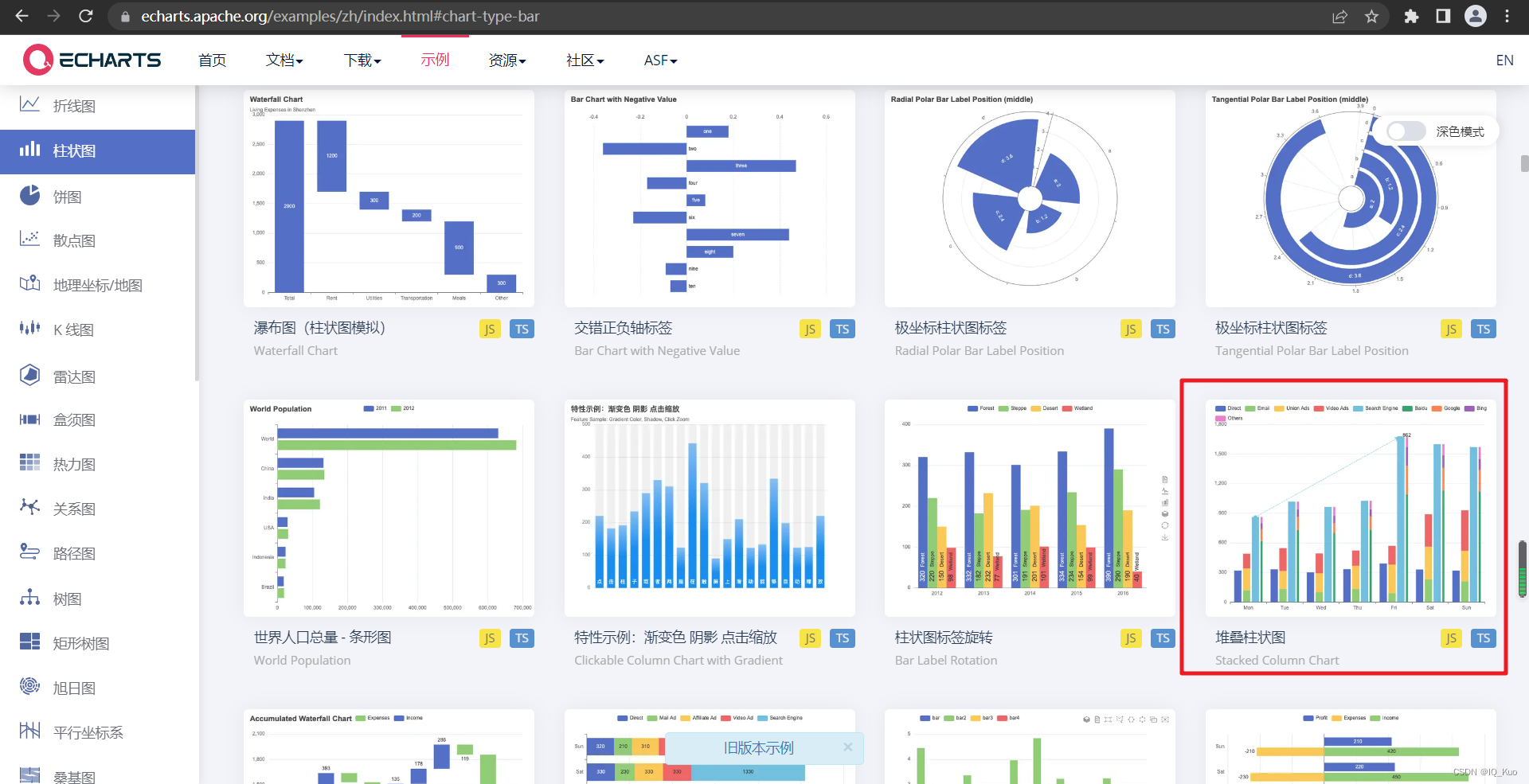Go to 首页 home page
Image resolution: width=1529 pixels, height=784 pixels.
click(x=213, y=60)
